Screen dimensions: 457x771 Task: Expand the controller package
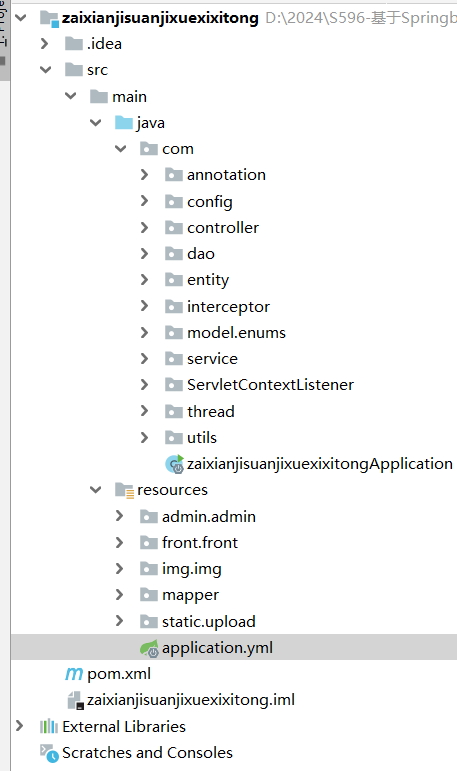pyautogui.click(x=144, y=227)
